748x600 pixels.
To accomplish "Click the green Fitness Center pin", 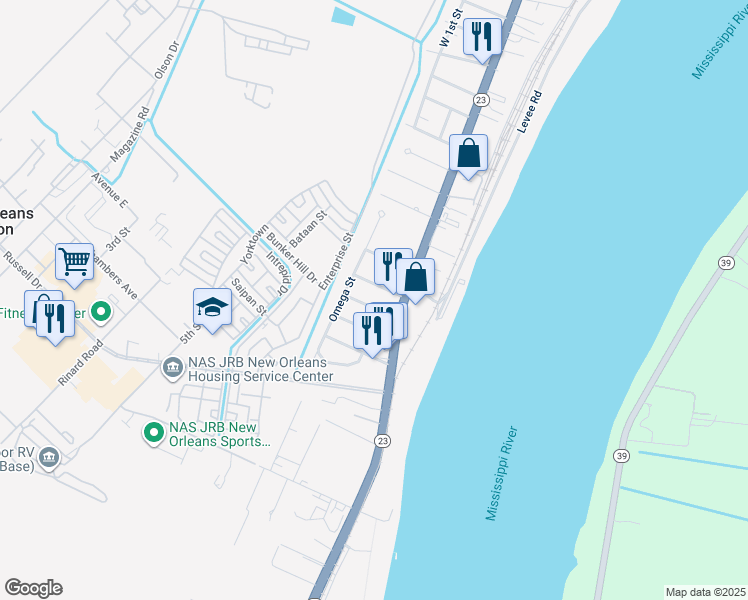I will click(101, 313).
